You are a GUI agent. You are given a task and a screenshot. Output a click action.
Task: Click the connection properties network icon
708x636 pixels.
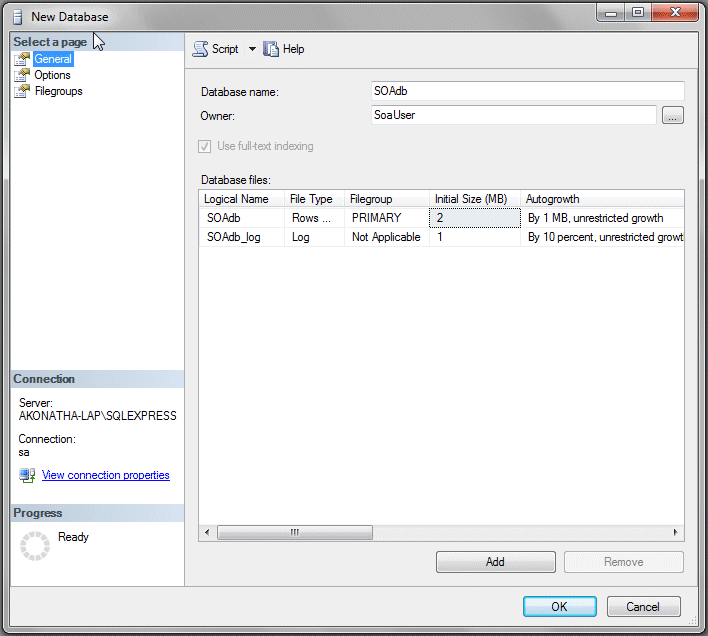click(x=27, y=475)
